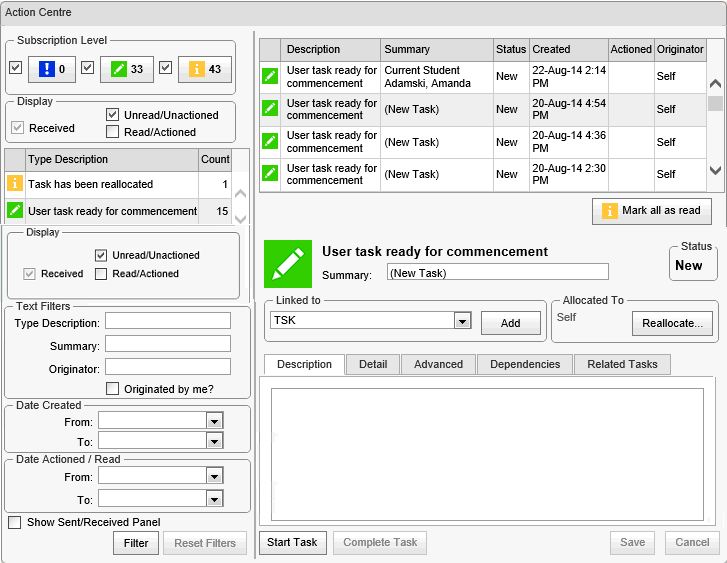This screenshot has width=727, height=563.
Task: Enable Show Sent/Received Panel checkbox
Action: click(15, 522)
